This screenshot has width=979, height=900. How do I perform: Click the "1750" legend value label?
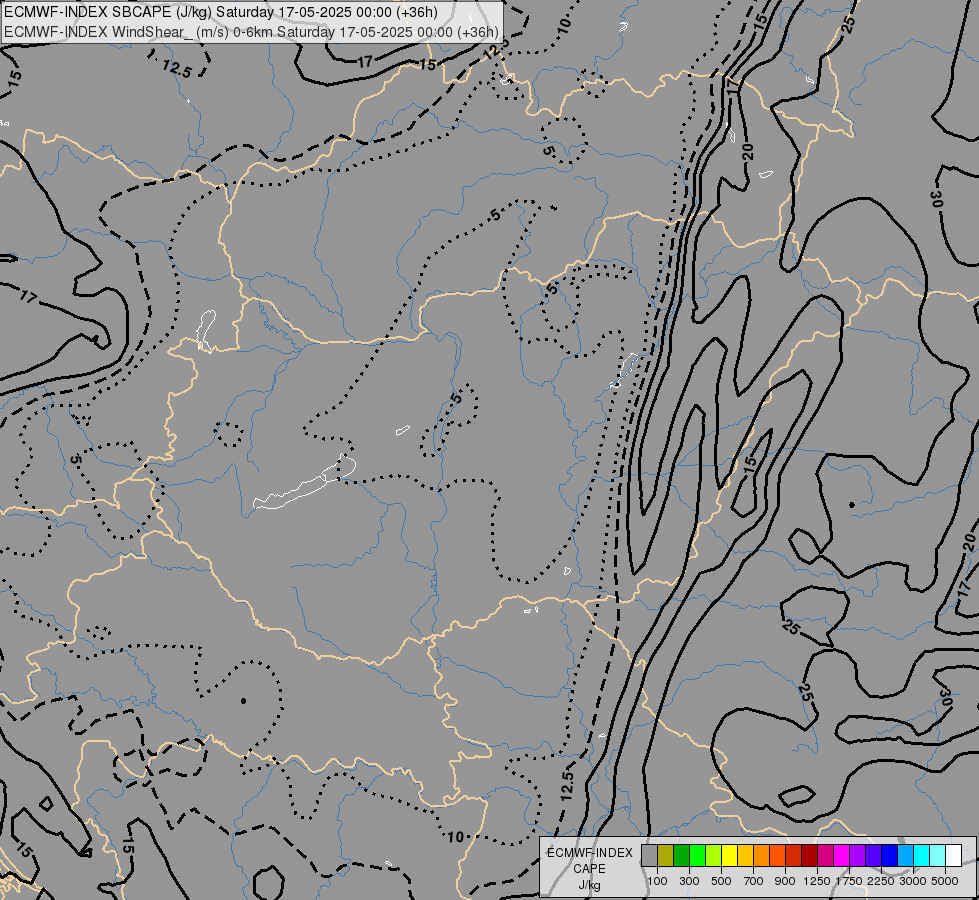(849, 881)
